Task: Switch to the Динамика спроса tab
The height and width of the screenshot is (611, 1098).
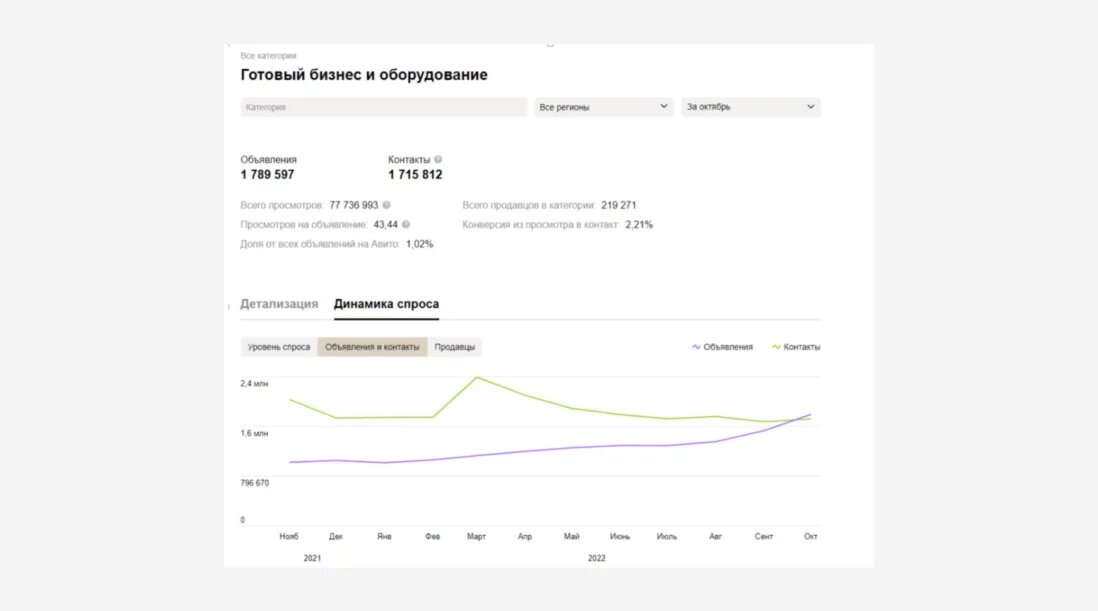Action: click(386, 304)
